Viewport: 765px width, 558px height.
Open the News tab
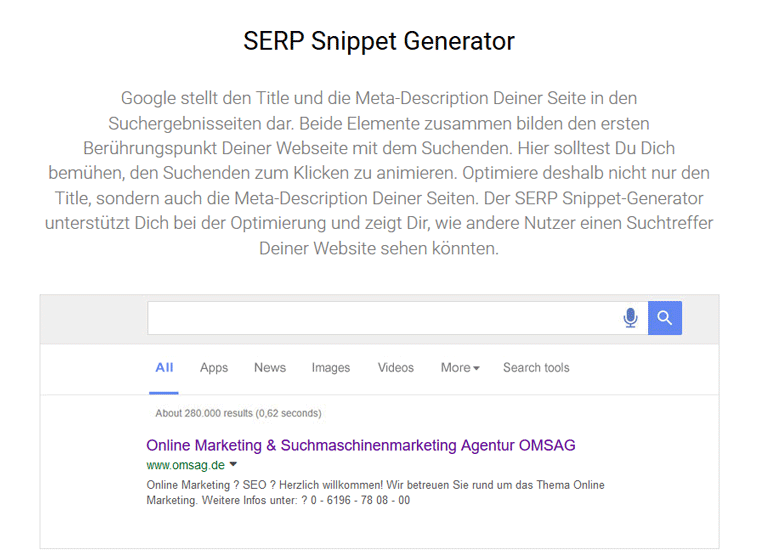(270, 368)
